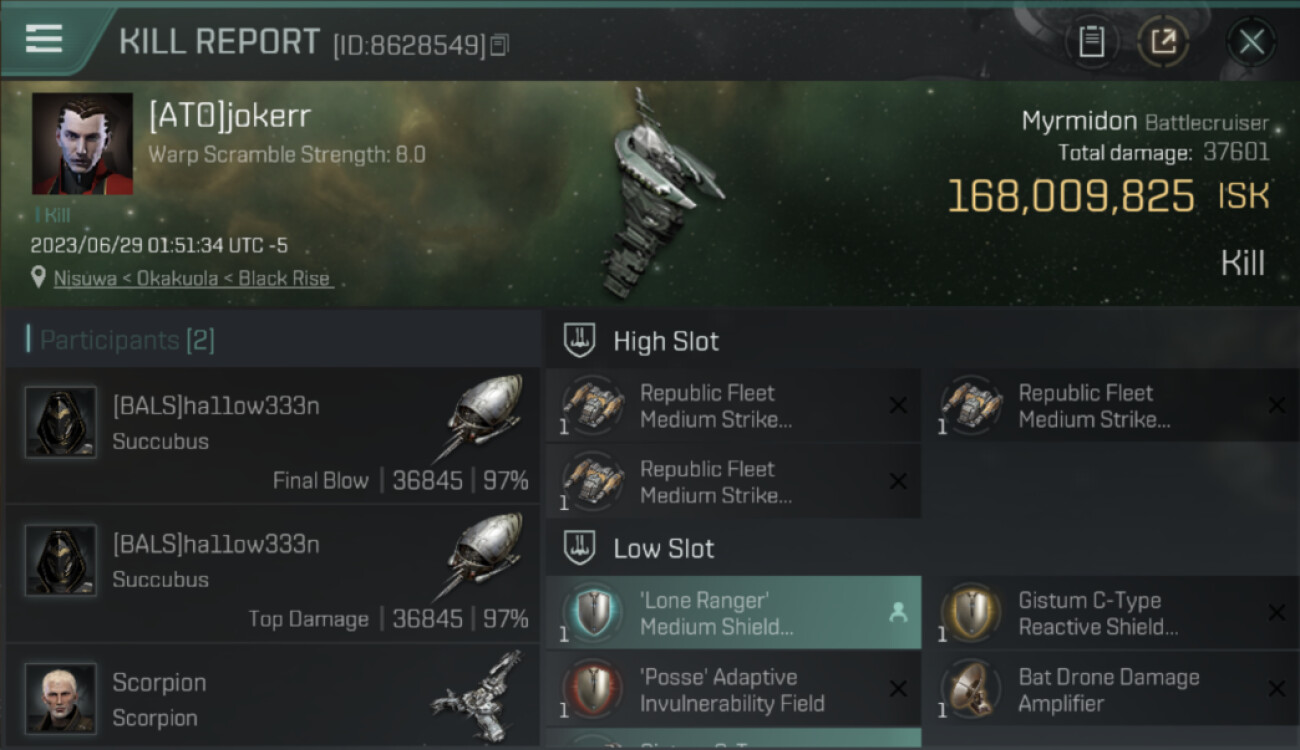Click the X beside the first Republic Fleet Medium Strike
Image resolution: width=1300 pixels, height=750 pixels.
[898, 405]
